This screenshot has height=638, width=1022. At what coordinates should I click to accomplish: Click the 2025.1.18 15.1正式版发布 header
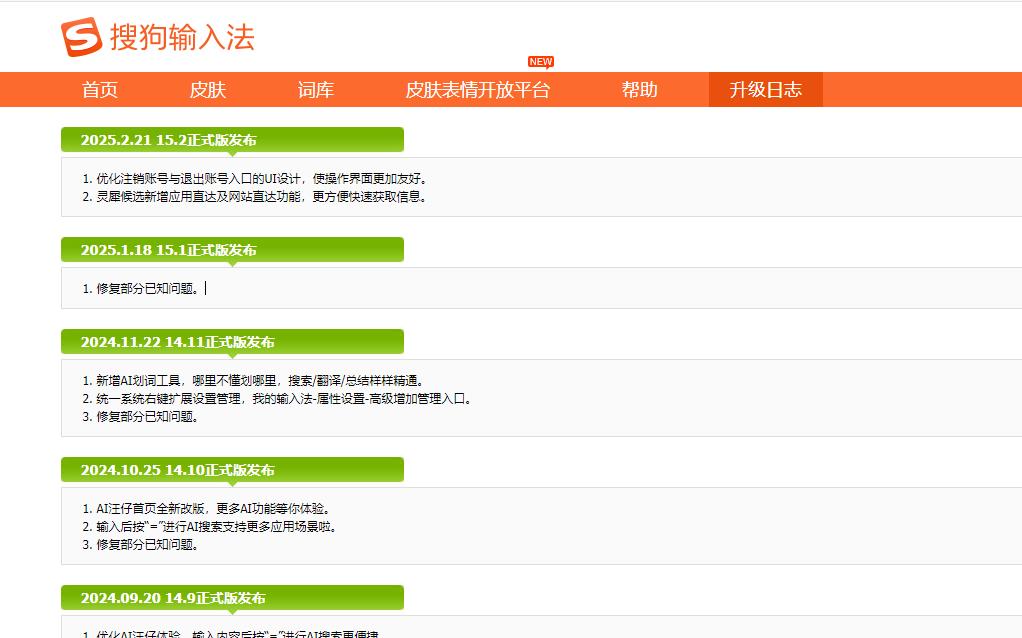tap(233, 250)
